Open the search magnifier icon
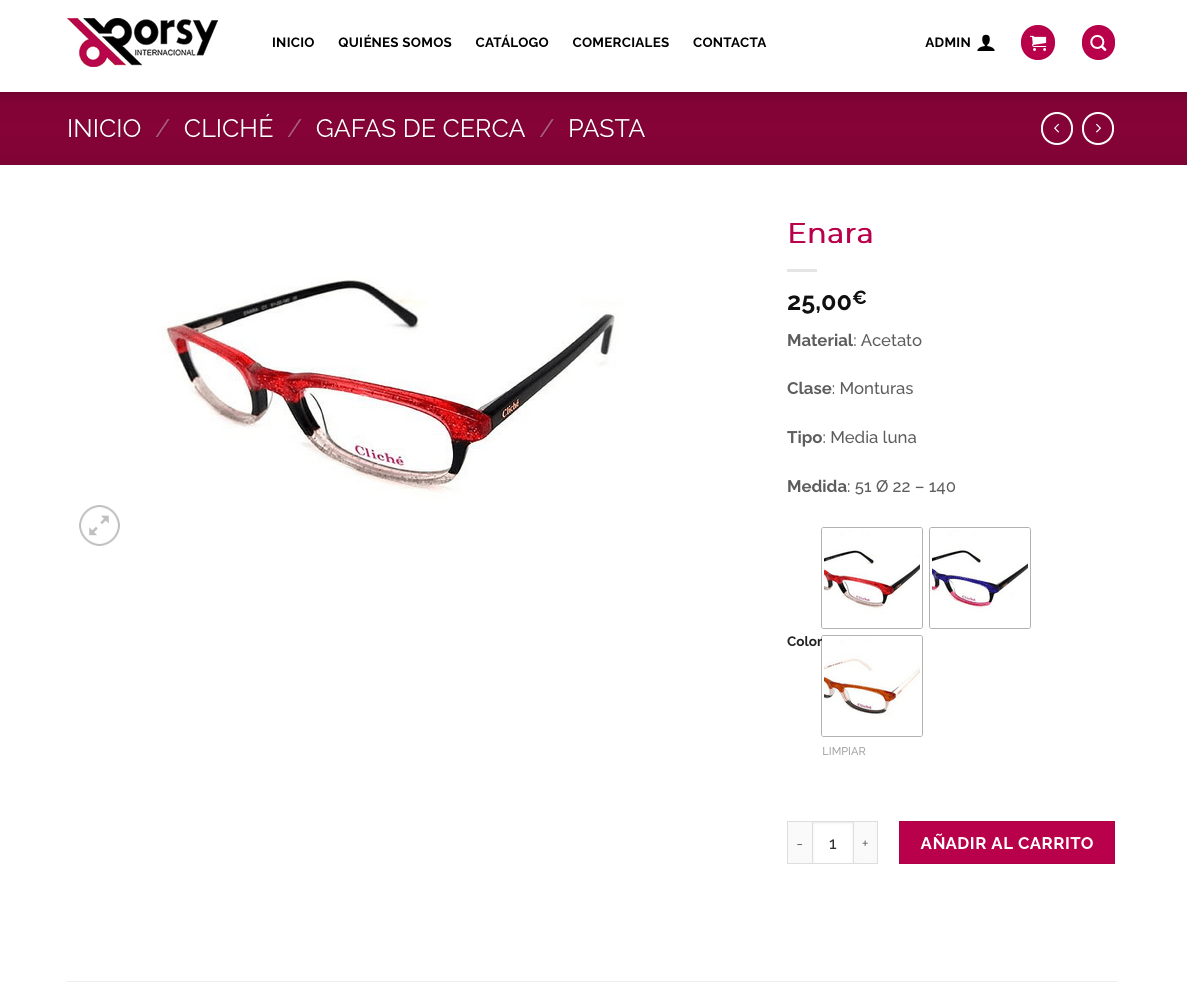Viewport: 1187px width, 983px height. [1098, 42]
